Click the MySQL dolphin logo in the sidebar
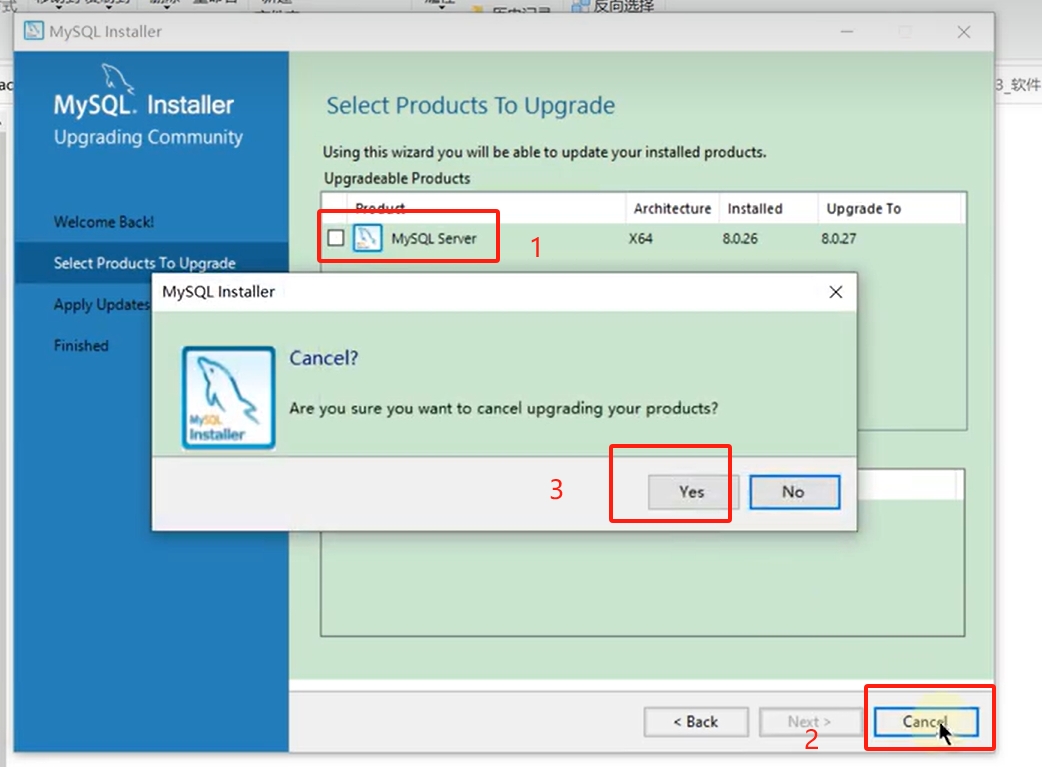The height and width of the screenshot is (767, 1042). (118, 78)
